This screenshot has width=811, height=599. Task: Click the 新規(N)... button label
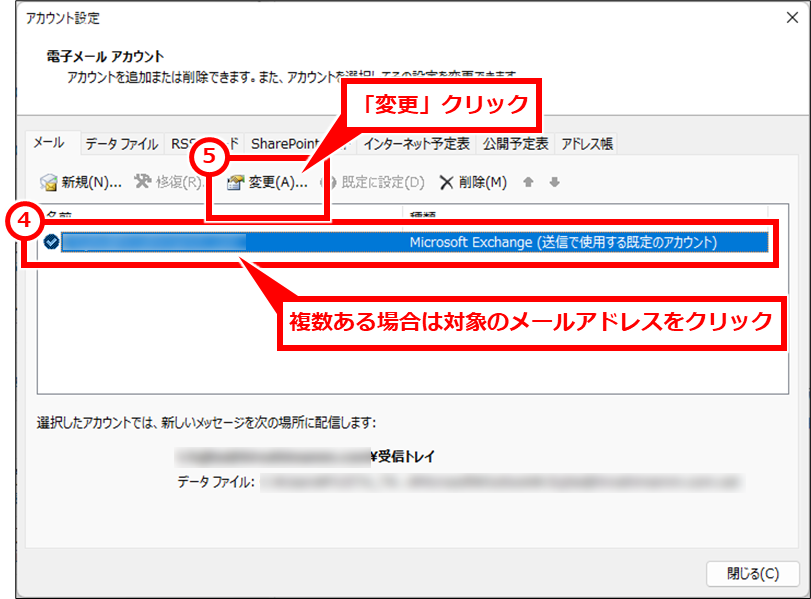pyautogui.click(x=92, y=182)
